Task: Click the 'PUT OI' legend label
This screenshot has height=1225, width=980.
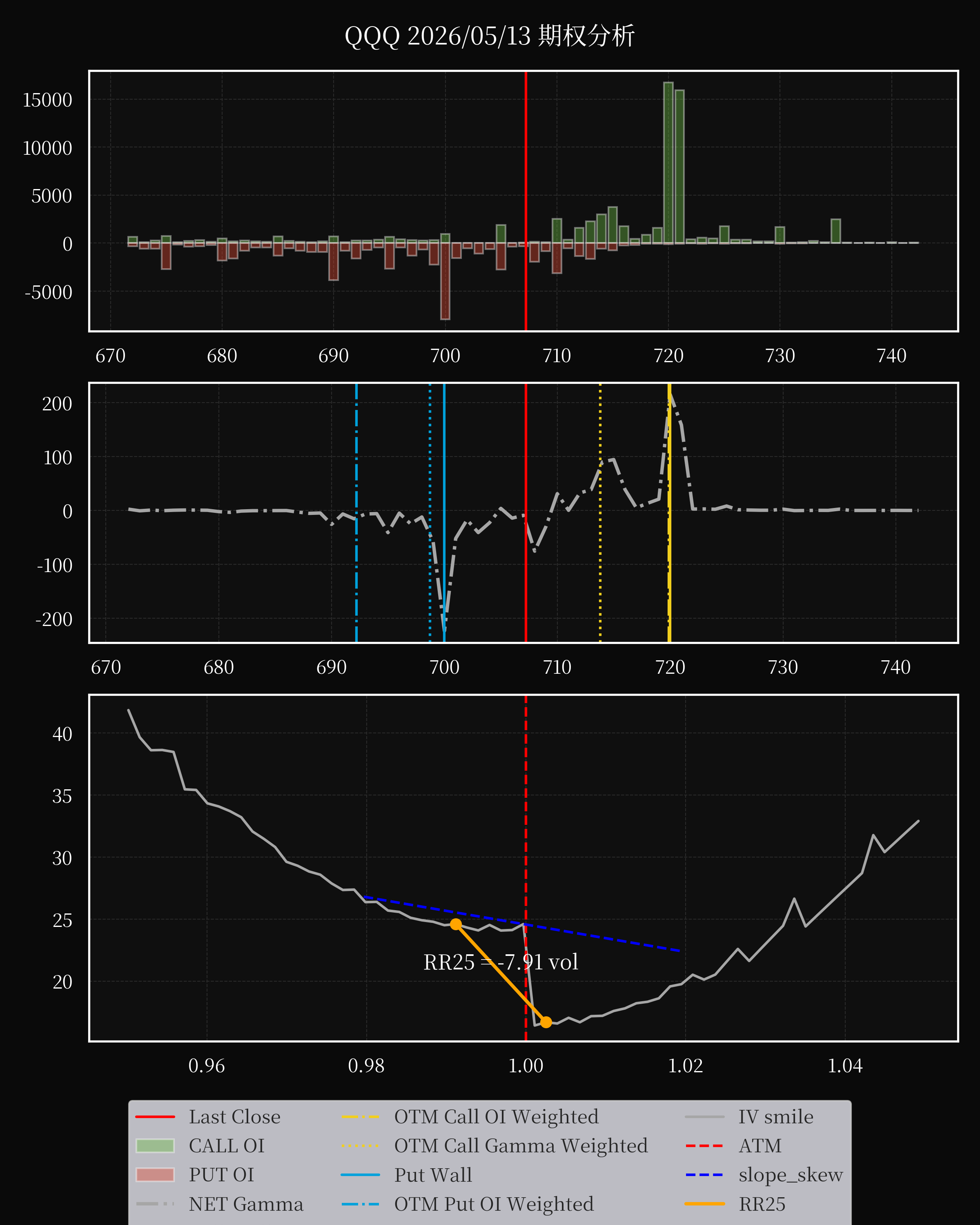Action: coord(222,1174)
